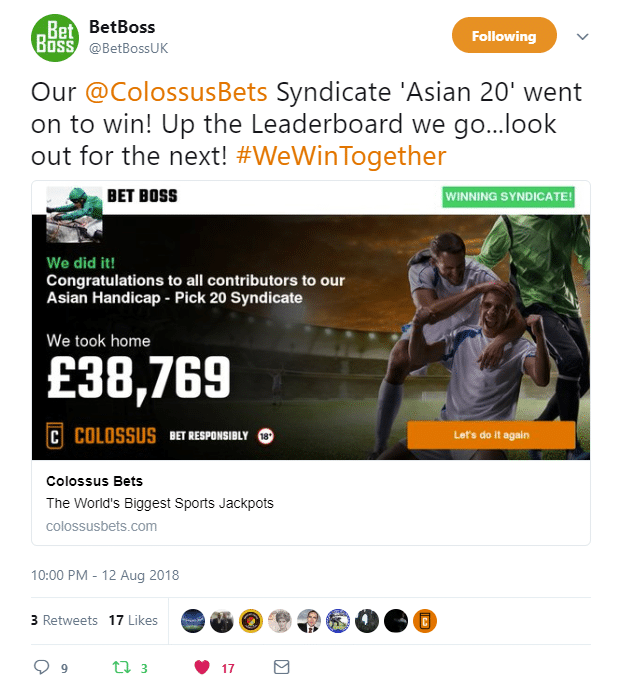622x689 pixels.
Task: Click the orange Colossus liker avatar
Action: (424, 621)
